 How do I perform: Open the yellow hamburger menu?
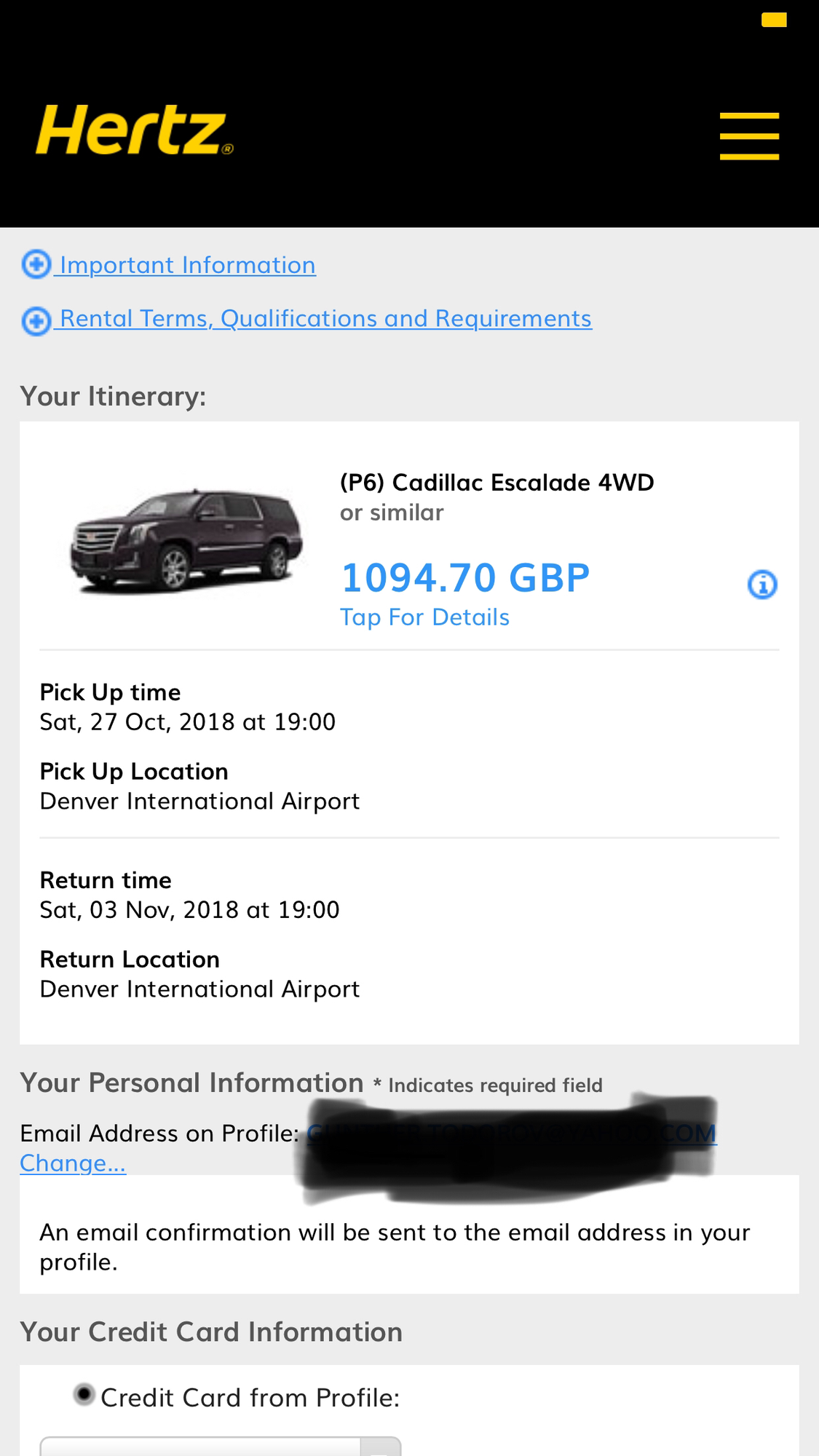pyautogui.click(x=749, y=136)
